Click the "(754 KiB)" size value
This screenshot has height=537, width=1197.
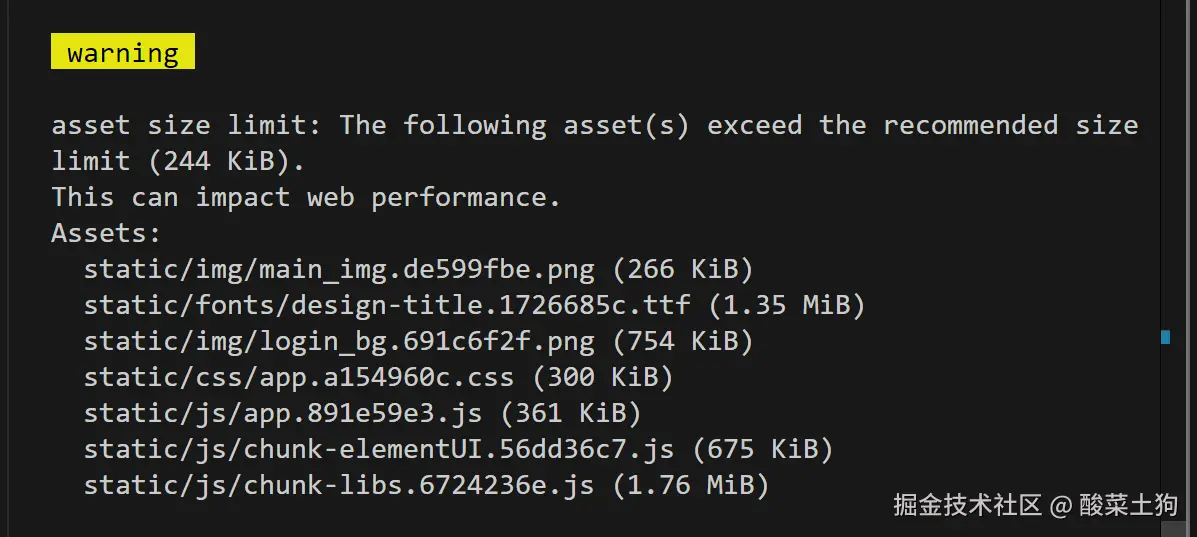682,341
